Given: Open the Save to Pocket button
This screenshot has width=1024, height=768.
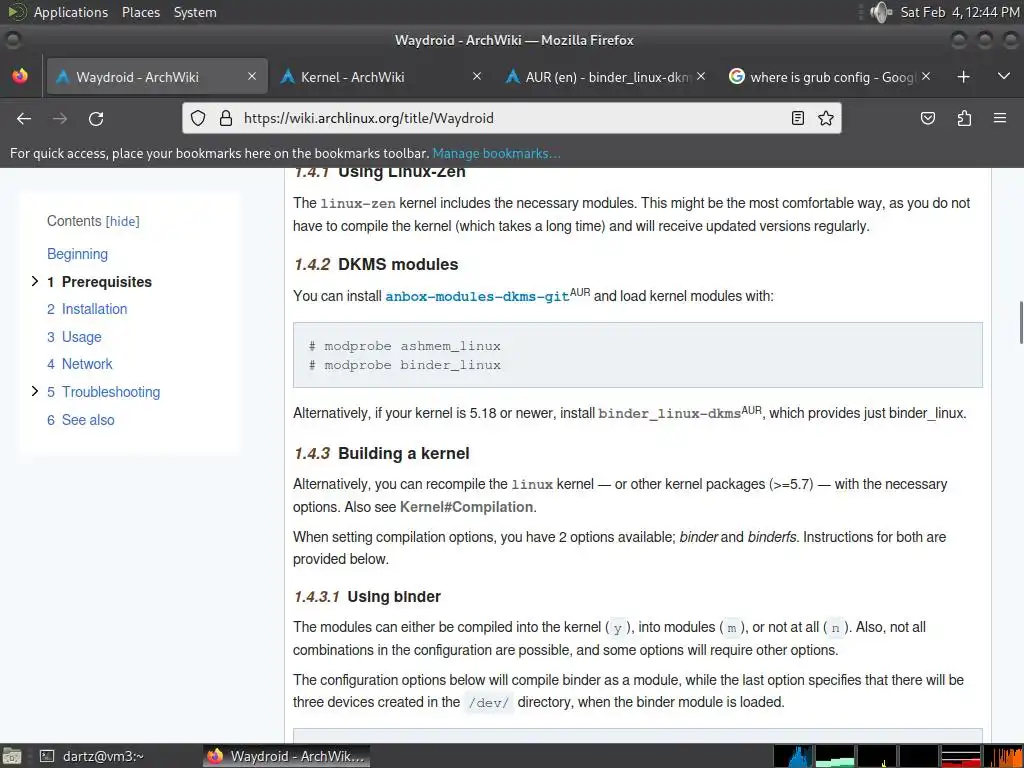Looking at the screenshot, I should 927,118.
